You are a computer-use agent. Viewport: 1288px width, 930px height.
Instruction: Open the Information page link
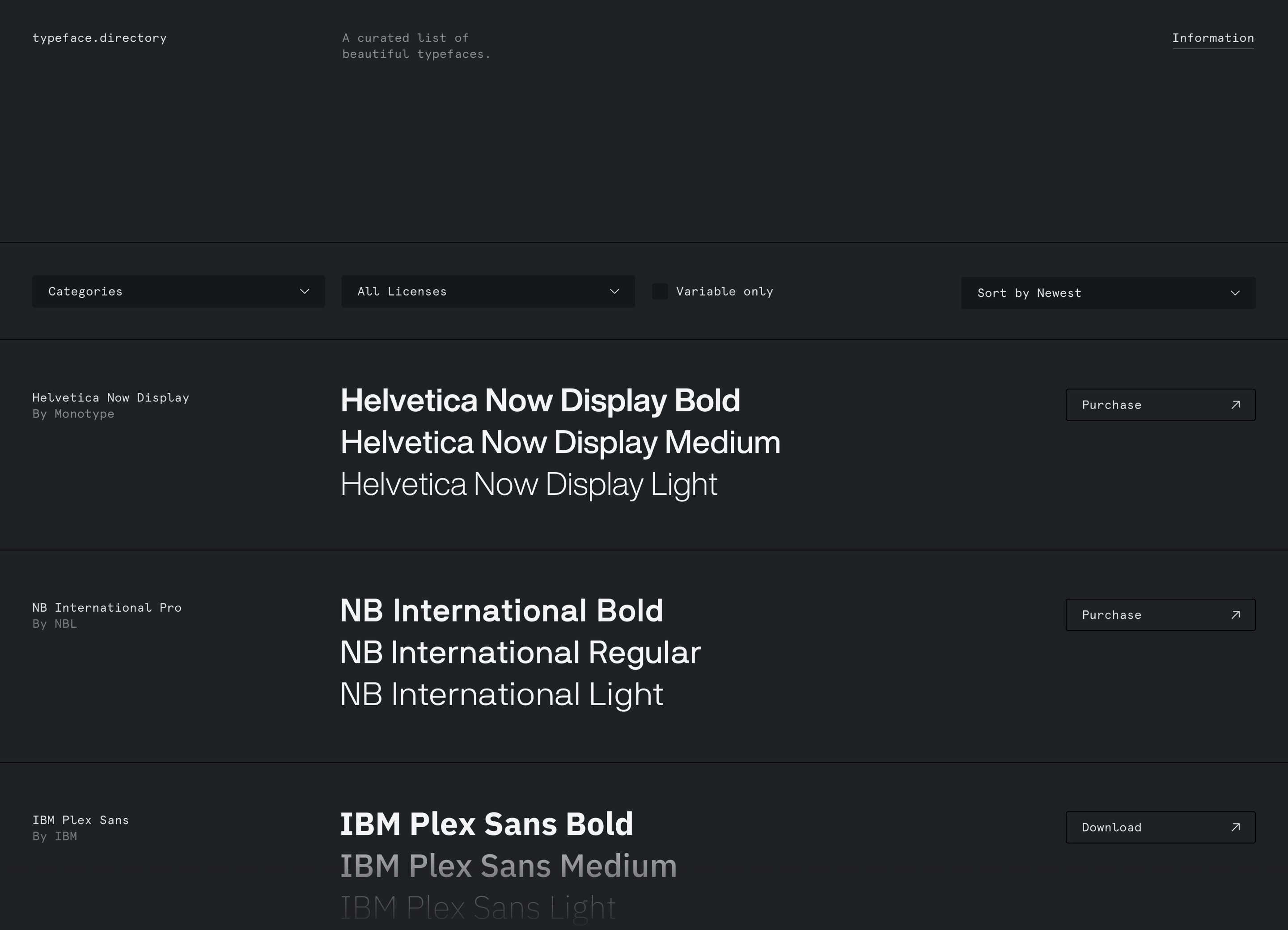tap(1212, 38)
